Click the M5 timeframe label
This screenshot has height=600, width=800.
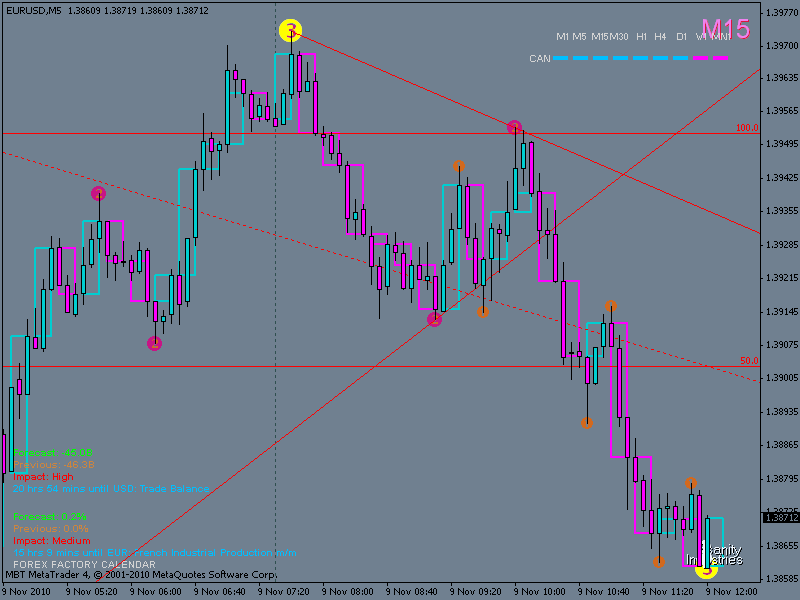tap(579, 37)
